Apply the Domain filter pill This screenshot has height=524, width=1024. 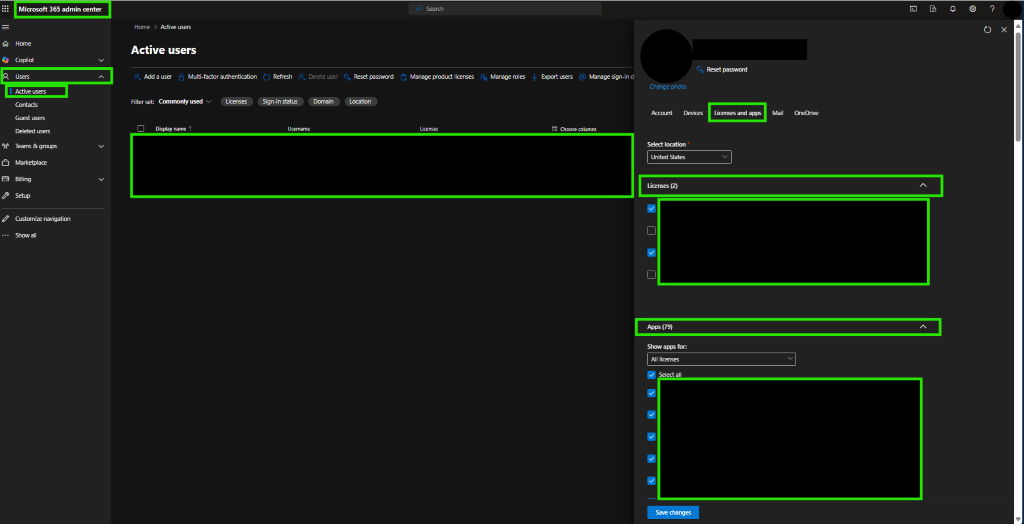click(324, 101)
